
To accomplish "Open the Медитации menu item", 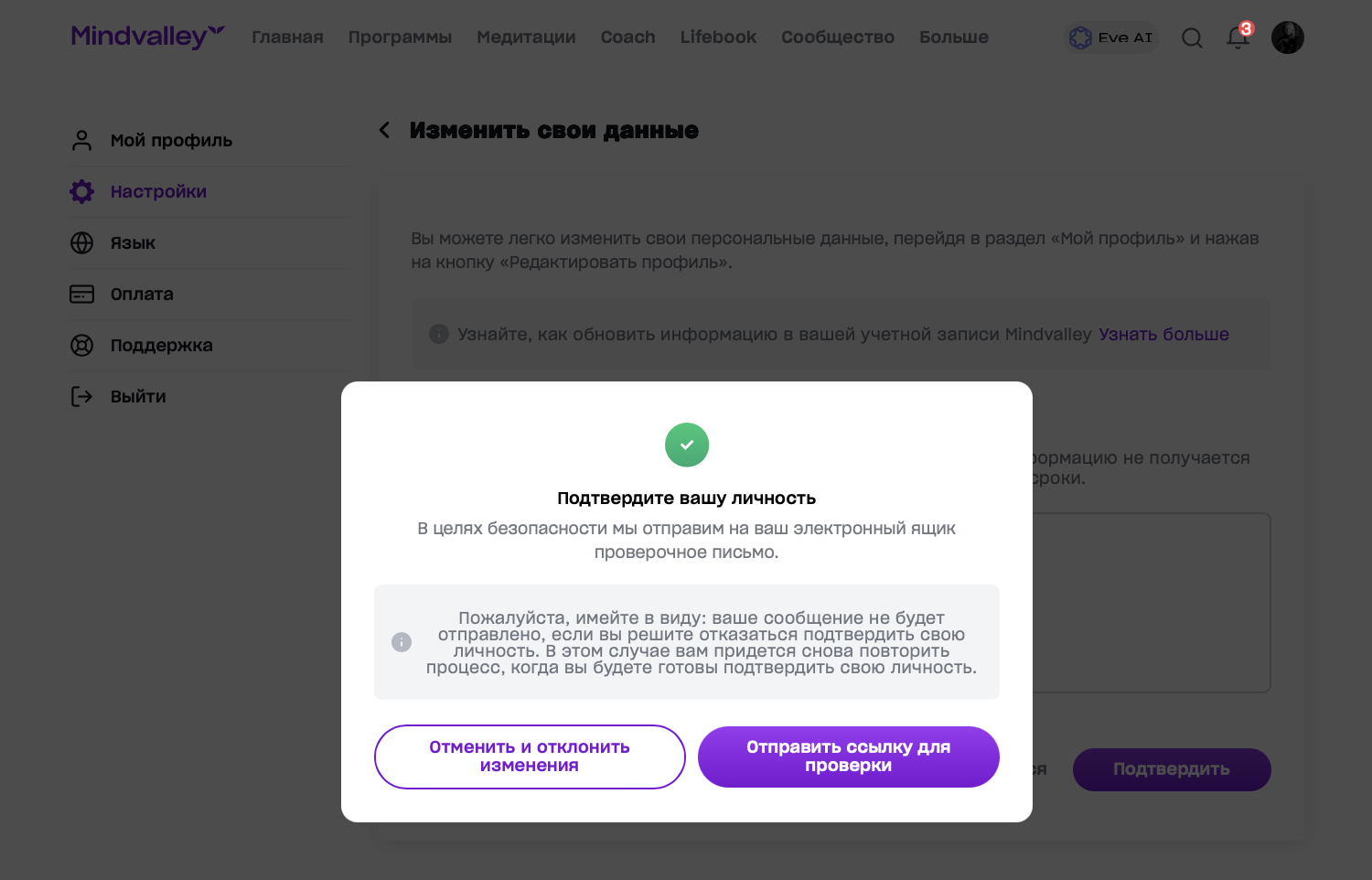I will click(526, 38).
